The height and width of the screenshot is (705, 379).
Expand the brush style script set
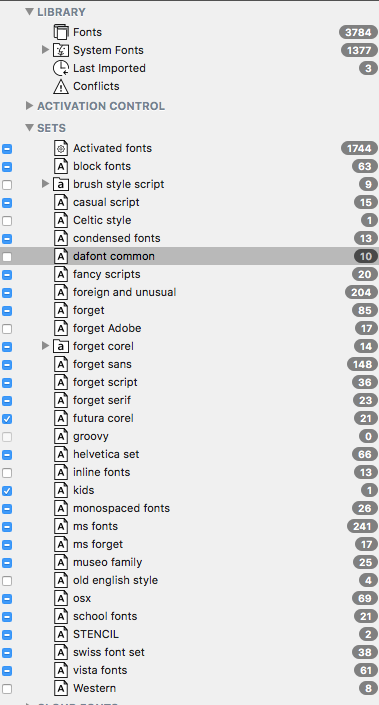point(45,183)
